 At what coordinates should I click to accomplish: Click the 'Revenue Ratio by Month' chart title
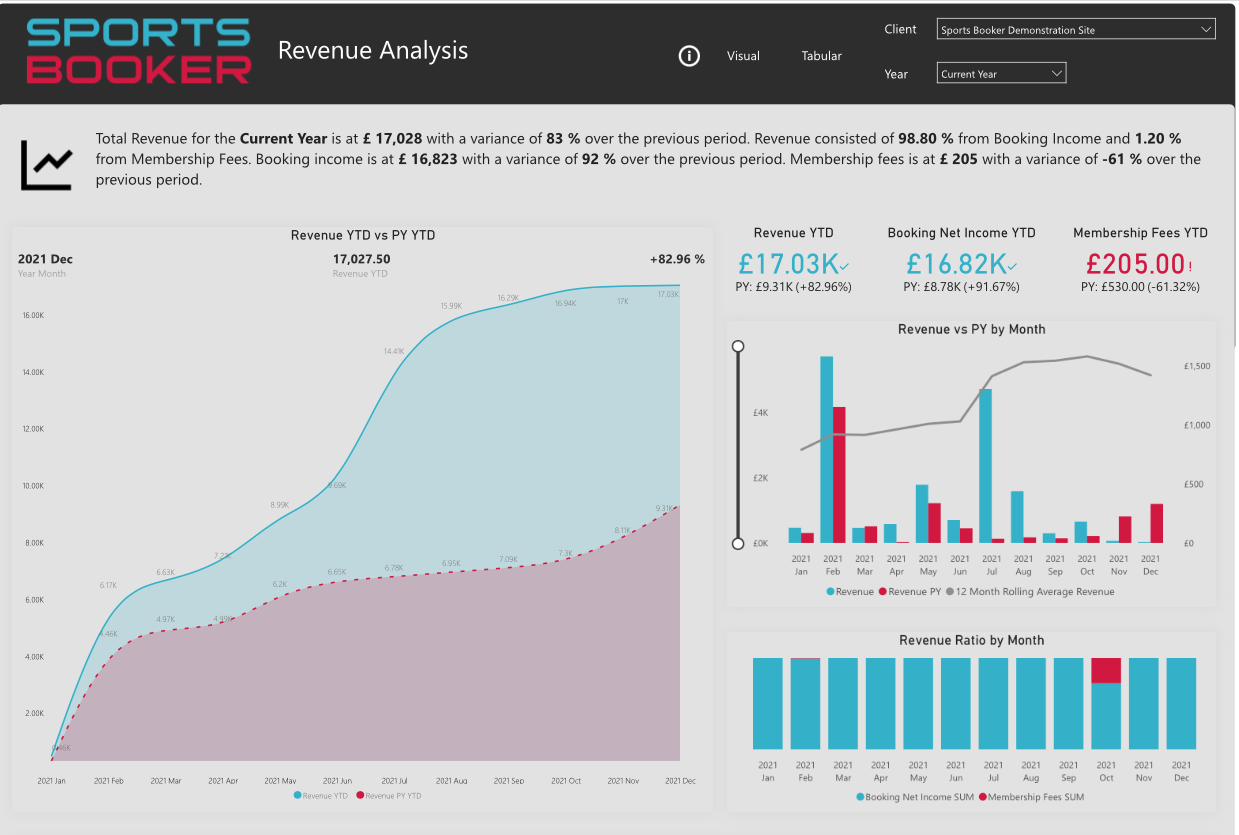(972, 640)
